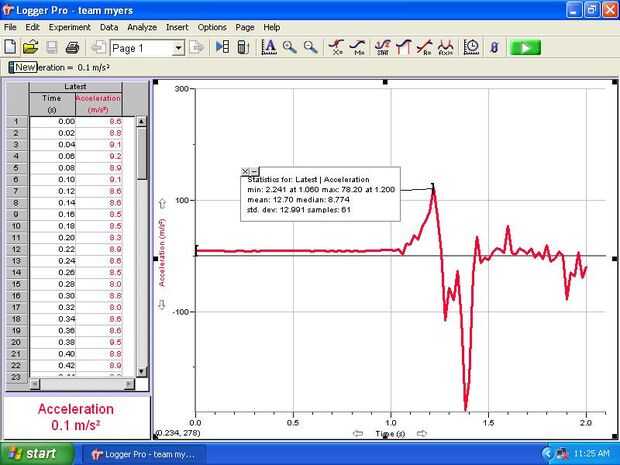
Task: Click the data table scroll down arrow
Action: coord(142,371)
